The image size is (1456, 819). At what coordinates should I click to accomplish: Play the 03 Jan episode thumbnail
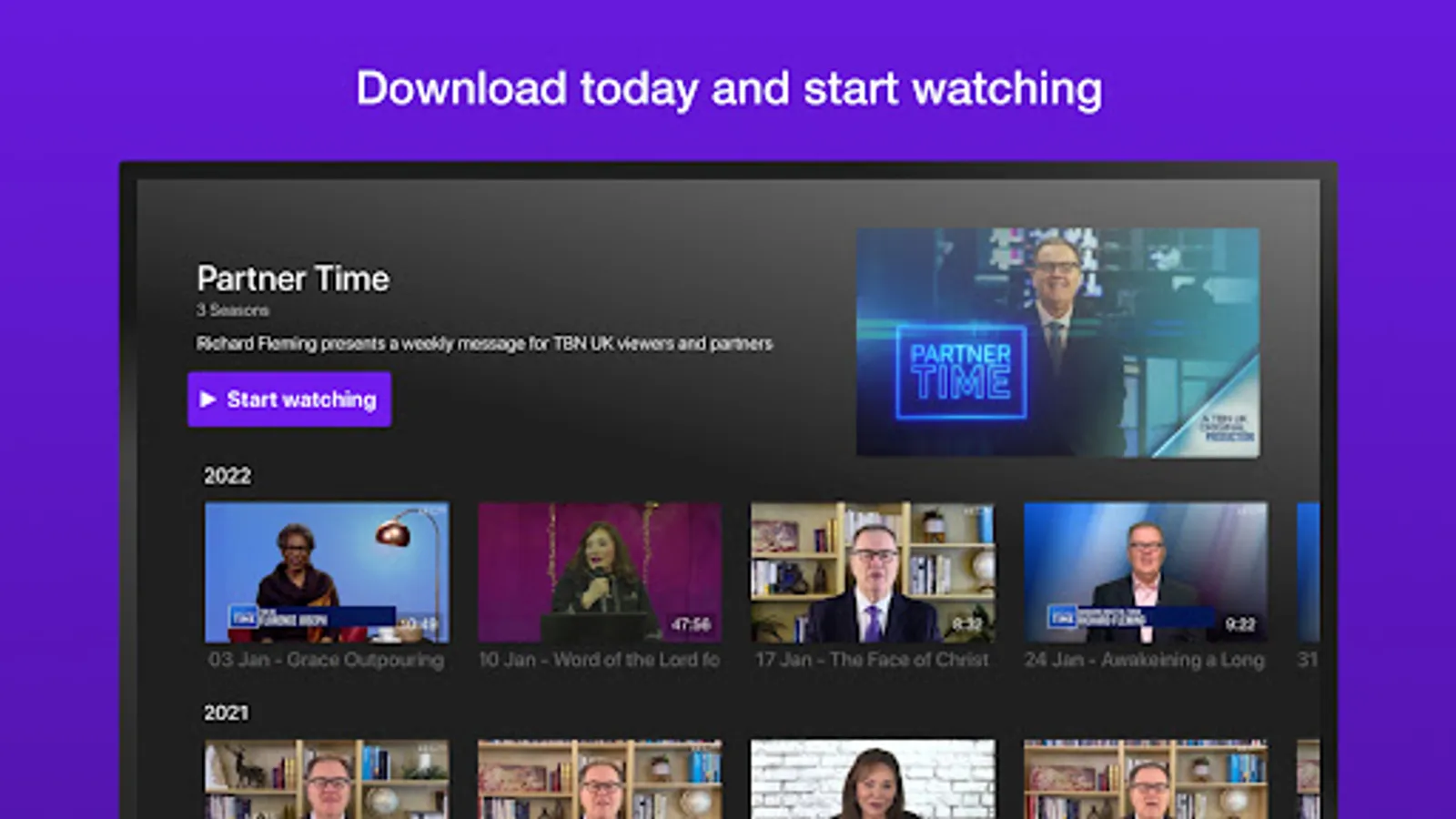click(327, 572)
